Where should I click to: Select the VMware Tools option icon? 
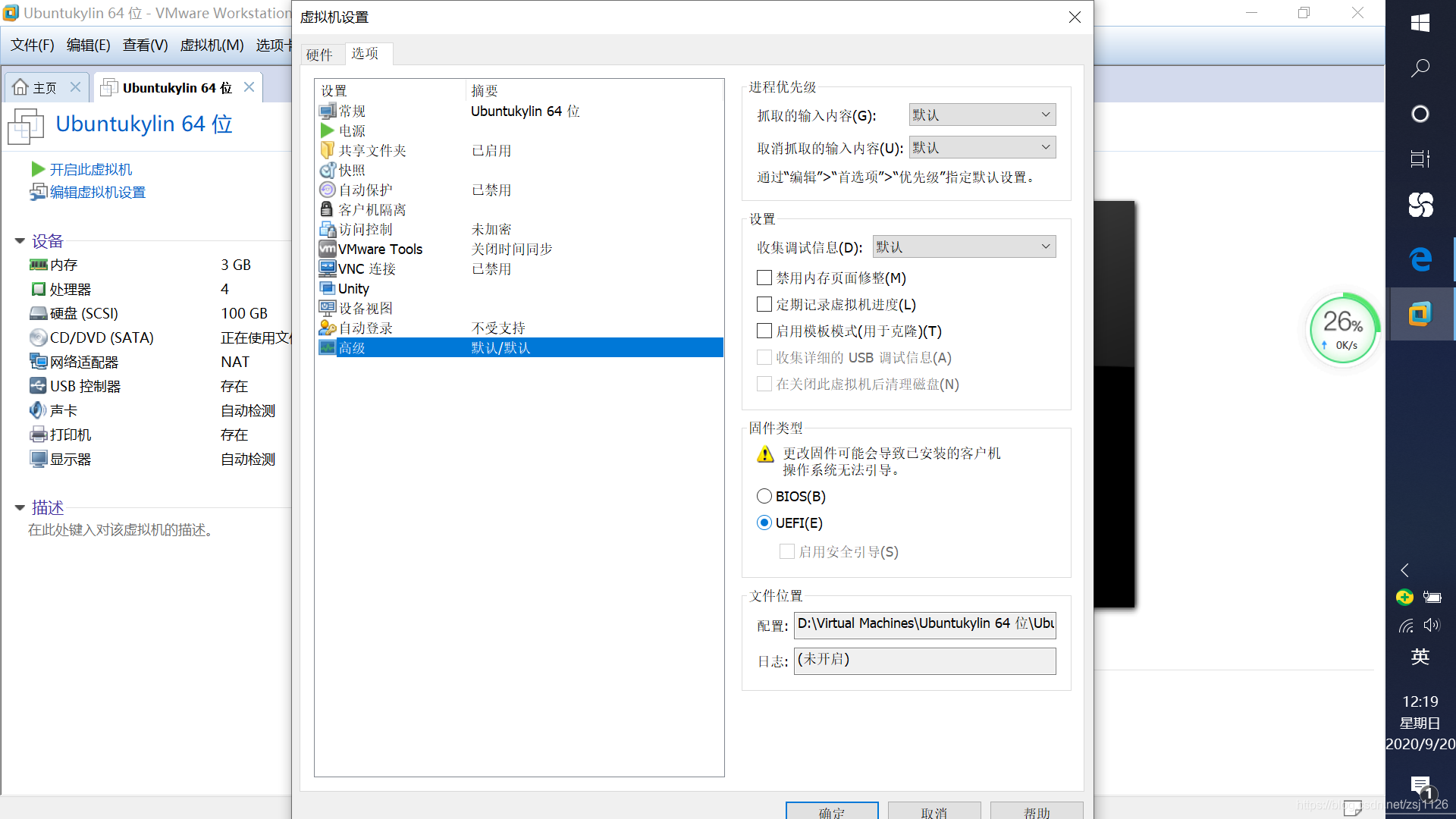point(328,249)
